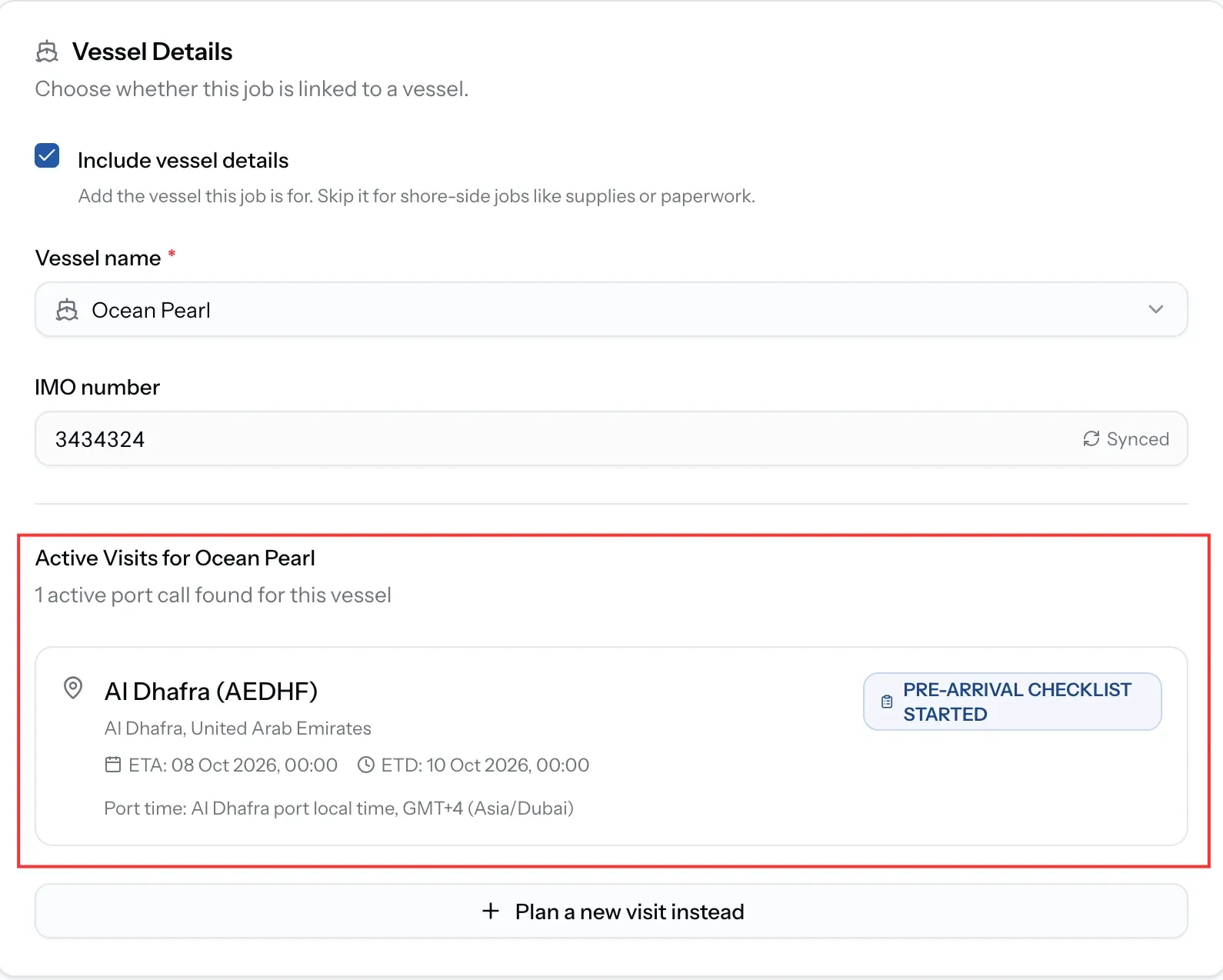Click the Active Visits for Ocean Pearl heading
This screenshot has height=980, width=1223.
click(175, 558)
